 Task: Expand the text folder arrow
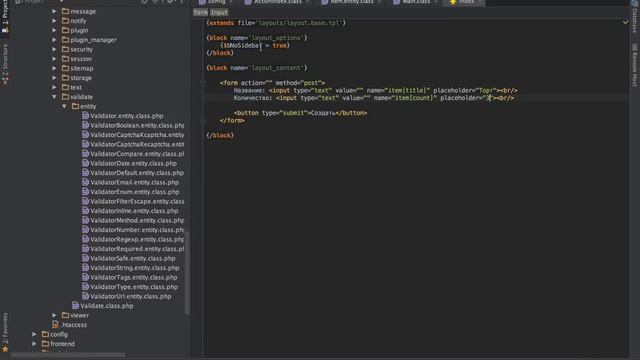(x=54, y=87)
